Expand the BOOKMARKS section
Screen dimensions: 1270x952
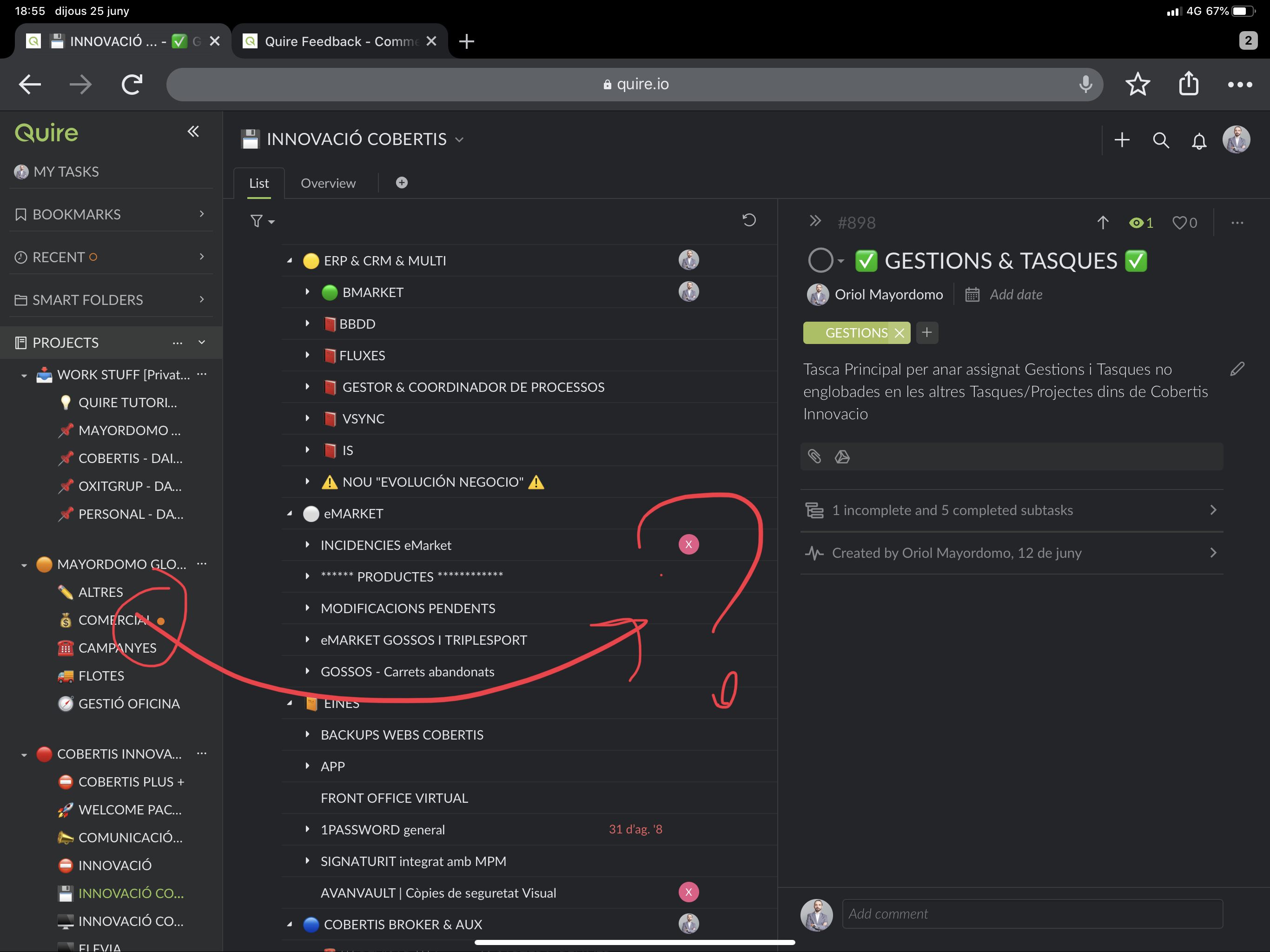pyautogui.click(x=202, y=214)
